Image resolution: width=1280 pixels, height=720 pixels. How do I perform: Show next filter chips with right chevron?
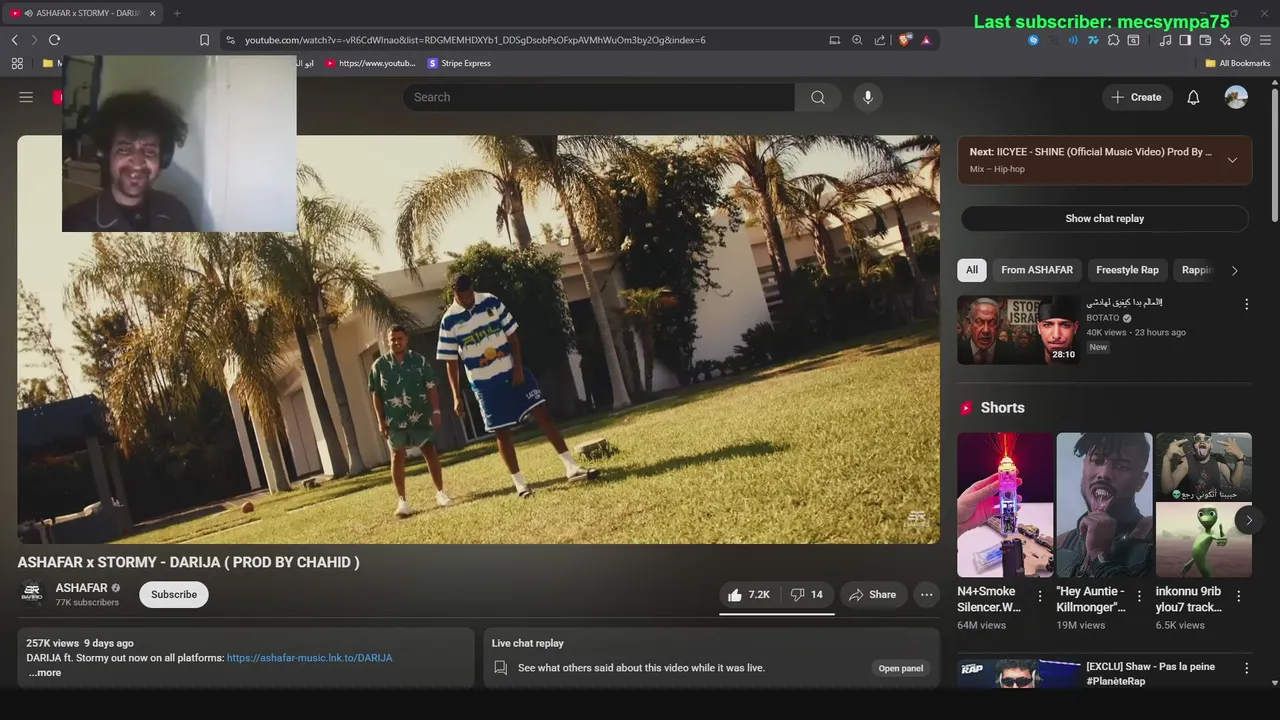coord(1234,270)
